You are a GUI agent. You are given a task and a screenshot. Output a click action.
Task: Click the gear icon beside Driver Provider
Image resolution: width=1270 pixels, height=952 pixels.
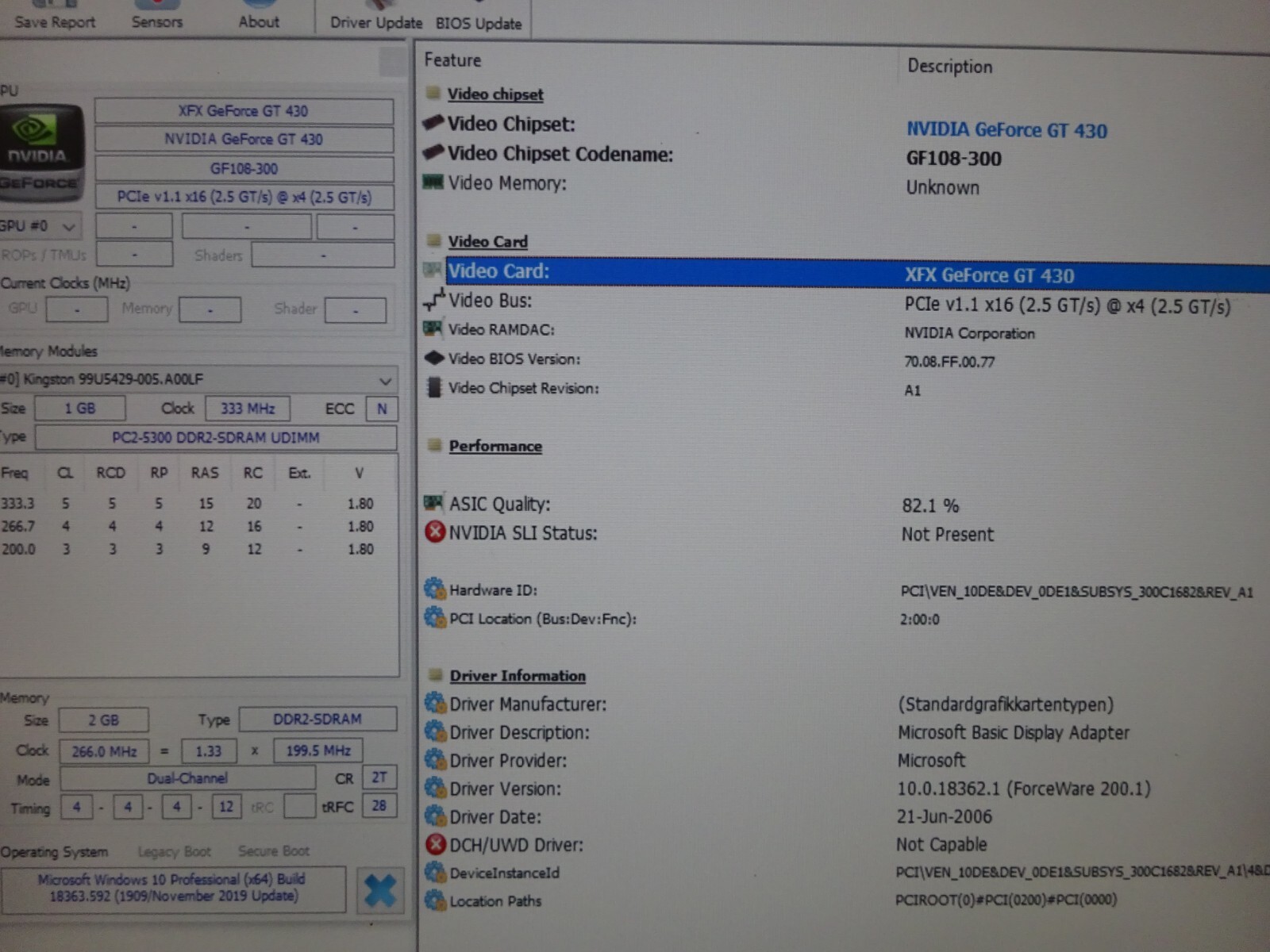(x=435, y=759)
